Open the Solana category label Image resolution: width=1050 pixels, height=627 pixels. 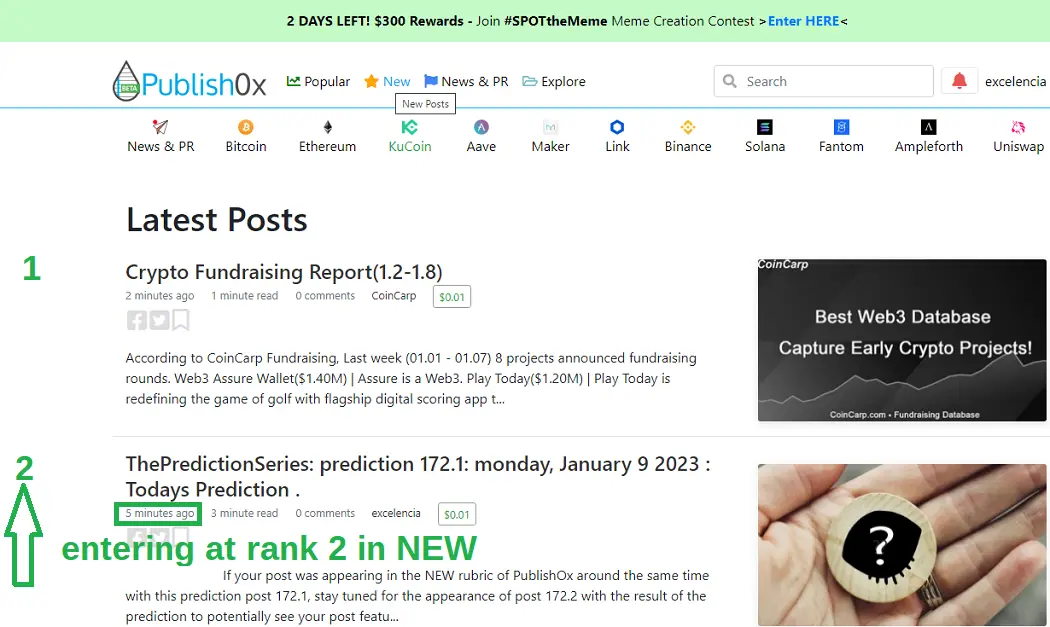click(x=765, y=146)
